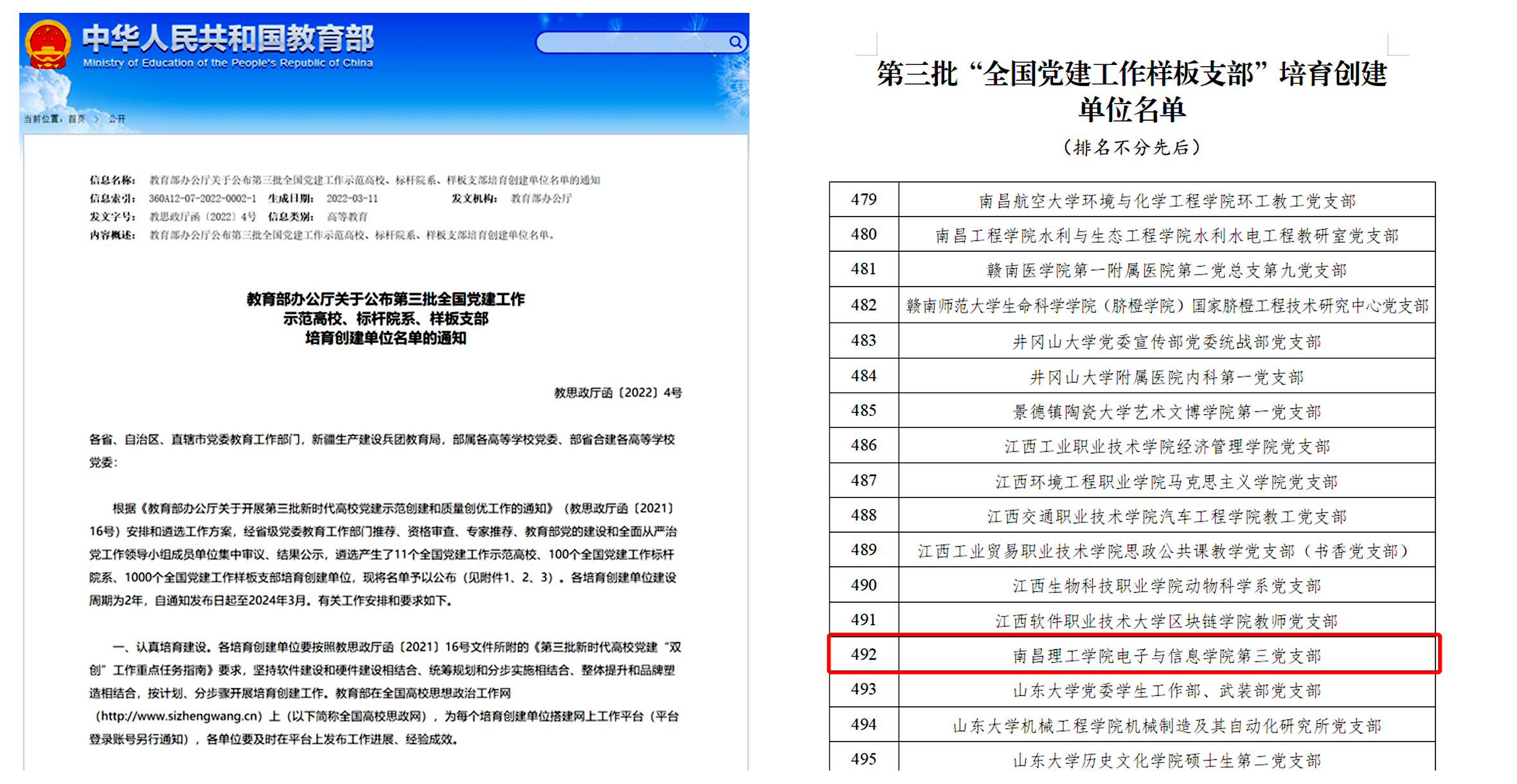Click the 内容概述 metadata label
This screenshot has height=784, width=1517.
click(112, 235)
